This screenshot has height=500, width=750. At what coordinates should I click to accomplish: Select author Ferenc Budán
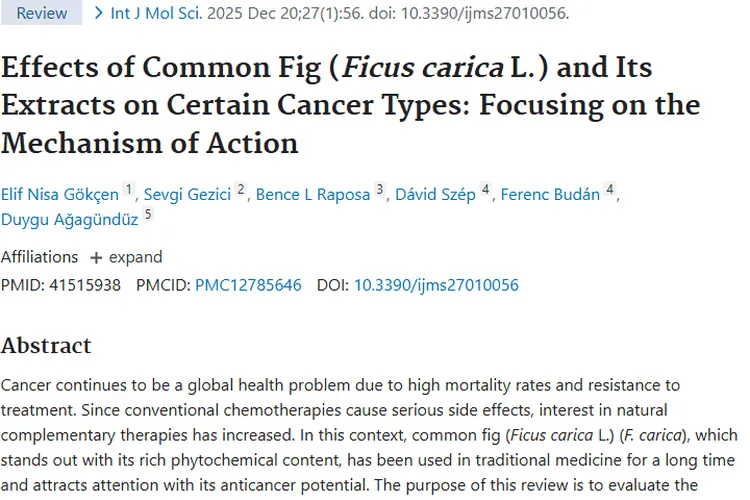tap(548, 195)
